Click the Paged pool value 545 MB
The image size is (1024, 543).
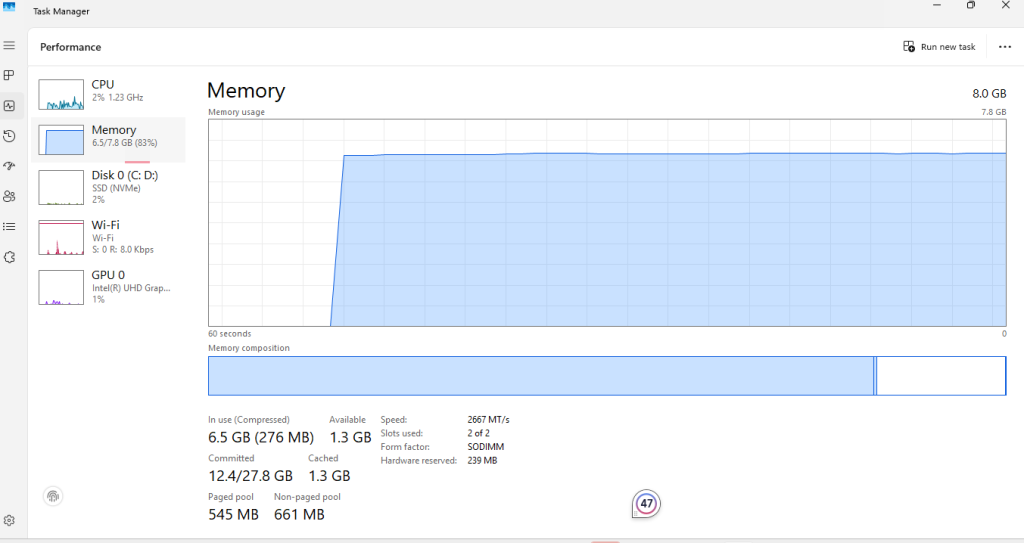(x=234, y=514)
